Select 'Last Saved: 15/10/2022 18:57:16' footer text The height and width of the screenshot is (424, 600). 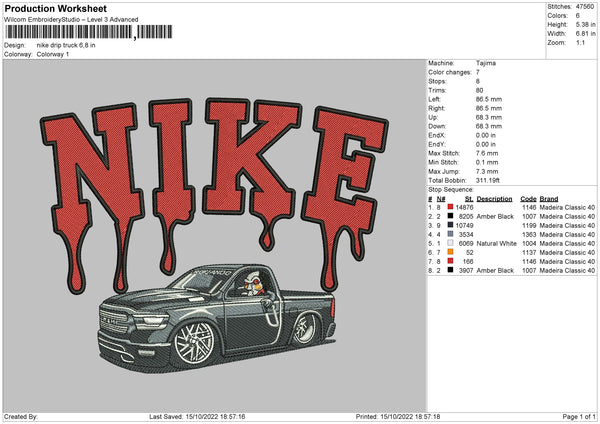[197, 417]
